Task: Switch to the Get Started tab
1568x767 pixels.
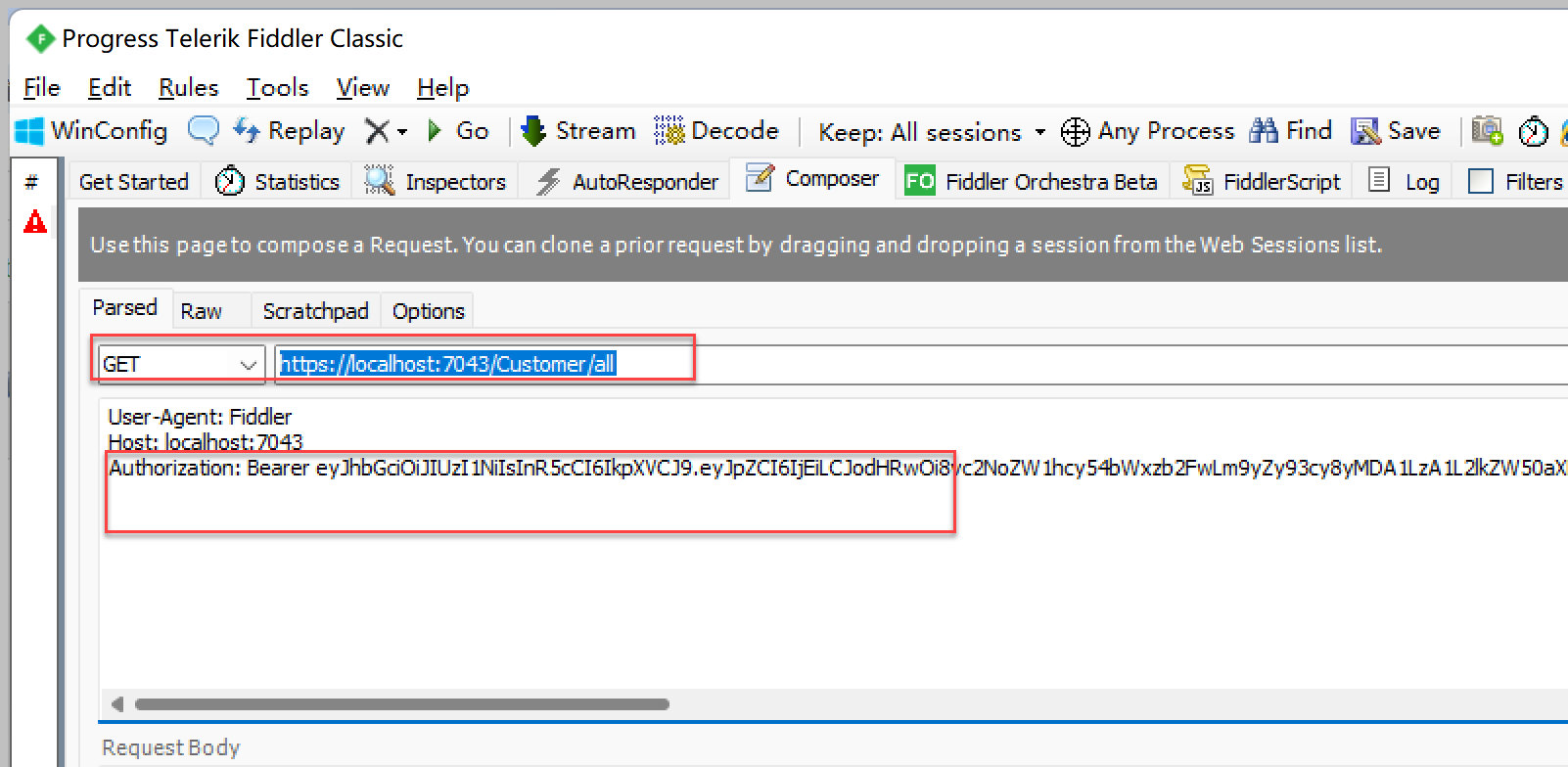Action: (134, 182)
